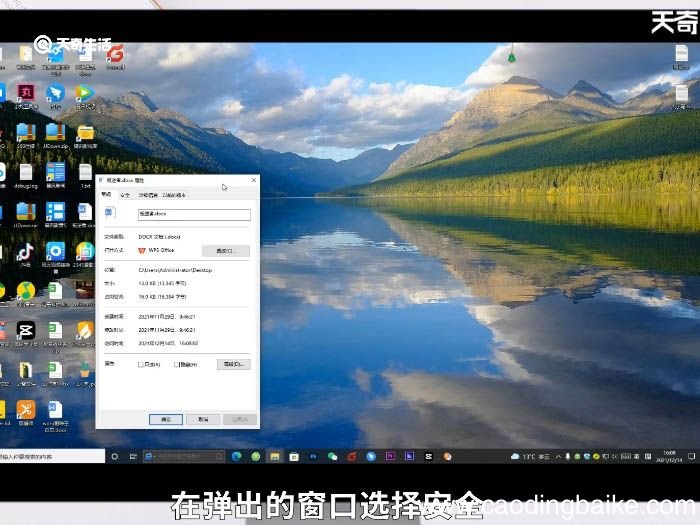Screen dimensions: 700x525
Task: Select the 常规 (General) tab
Action: point(107,195)
